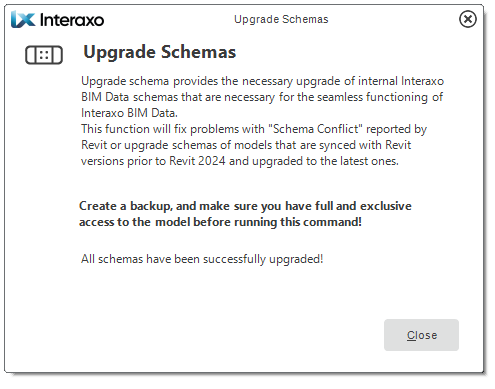The width and height of the screenshot is (495, 389).
Task: Click the Close button
Action: pyautogui.click(x=421, y=335)
